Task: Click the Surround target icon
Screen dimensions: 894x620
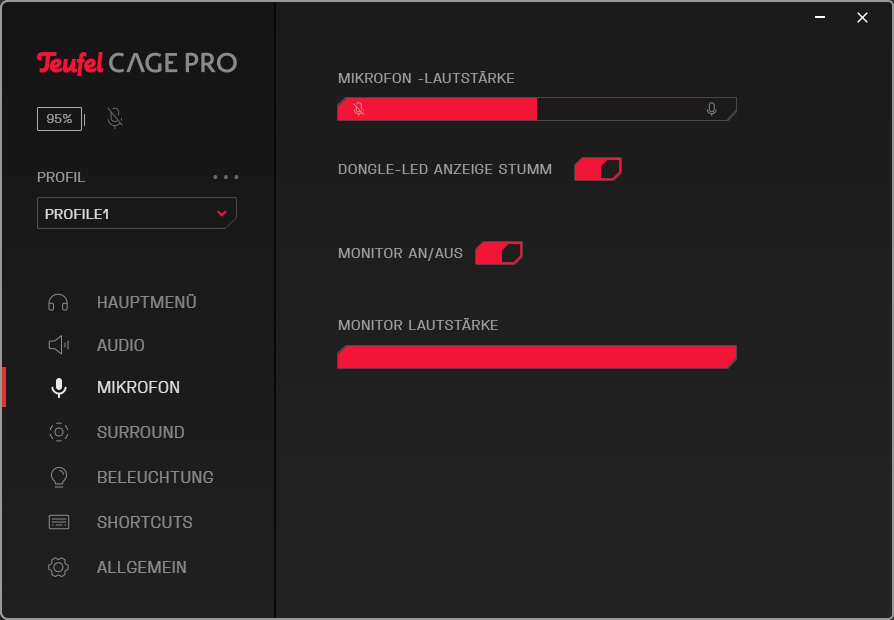Action: (59, 432)
